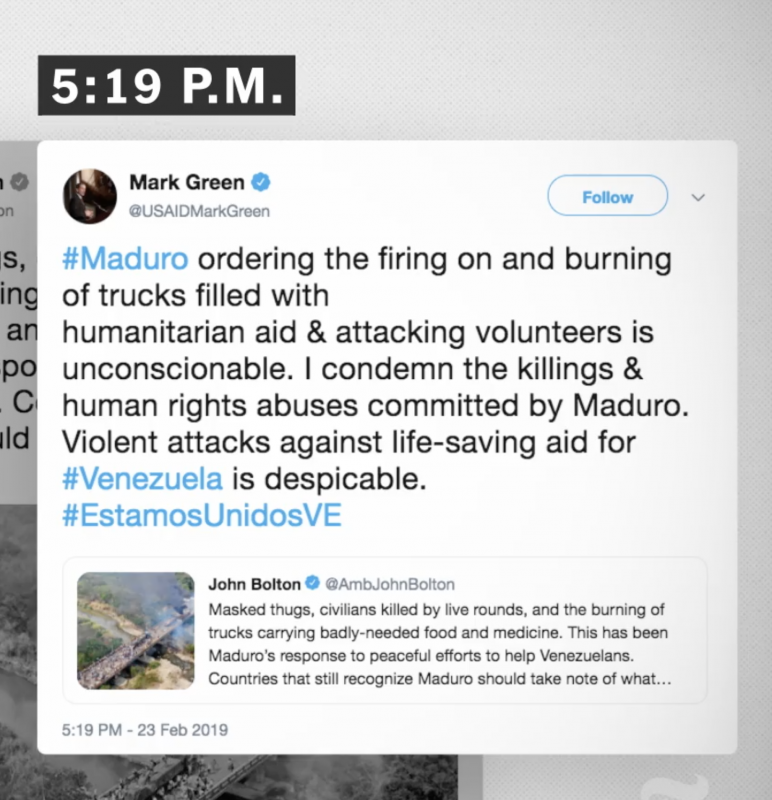772x800 pixels.
Task: Click the John Bolton name in quoted tweet
Action: click(254, 584)
